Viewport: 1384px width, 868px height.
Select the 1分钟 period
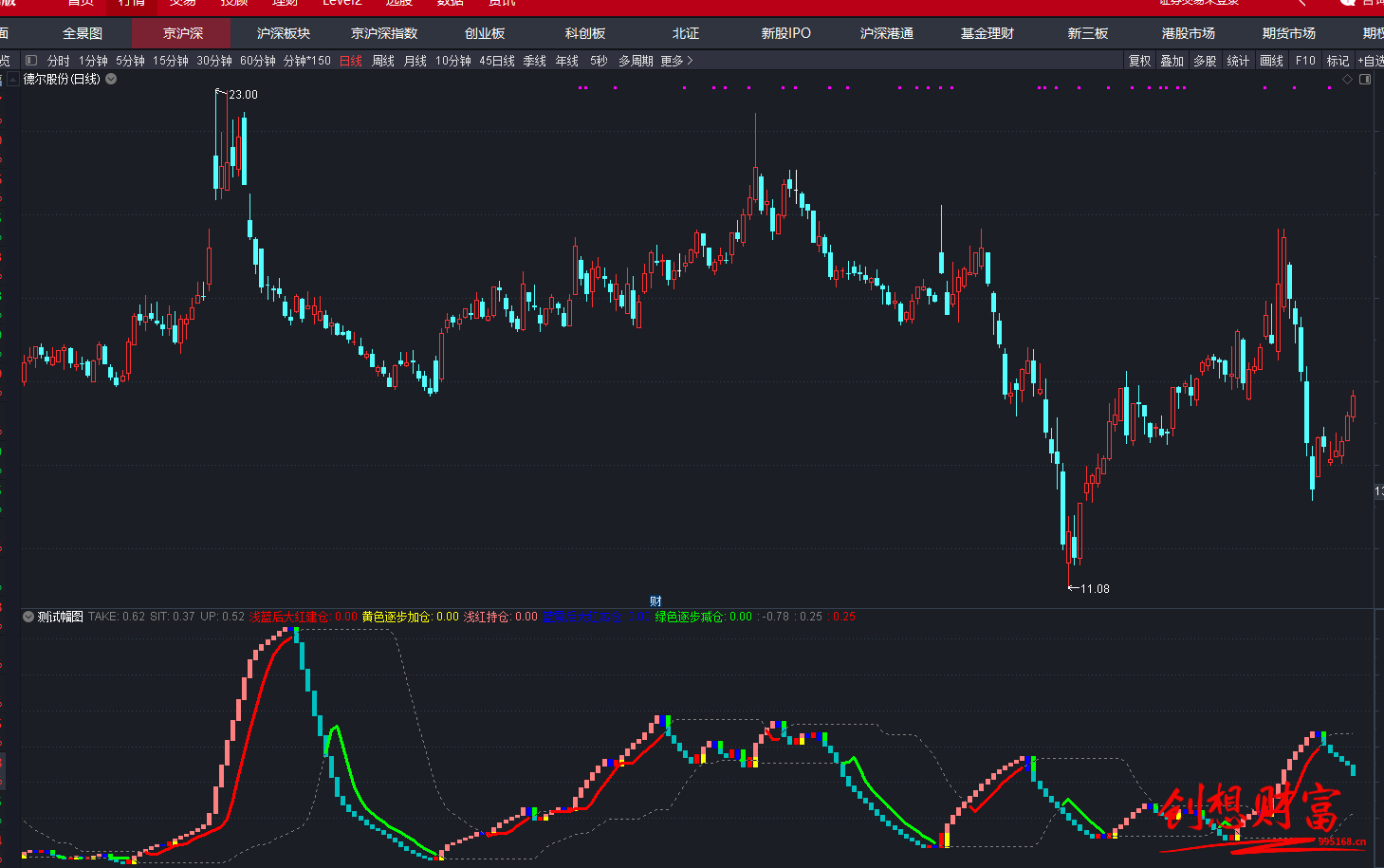(x=93, y=61)
